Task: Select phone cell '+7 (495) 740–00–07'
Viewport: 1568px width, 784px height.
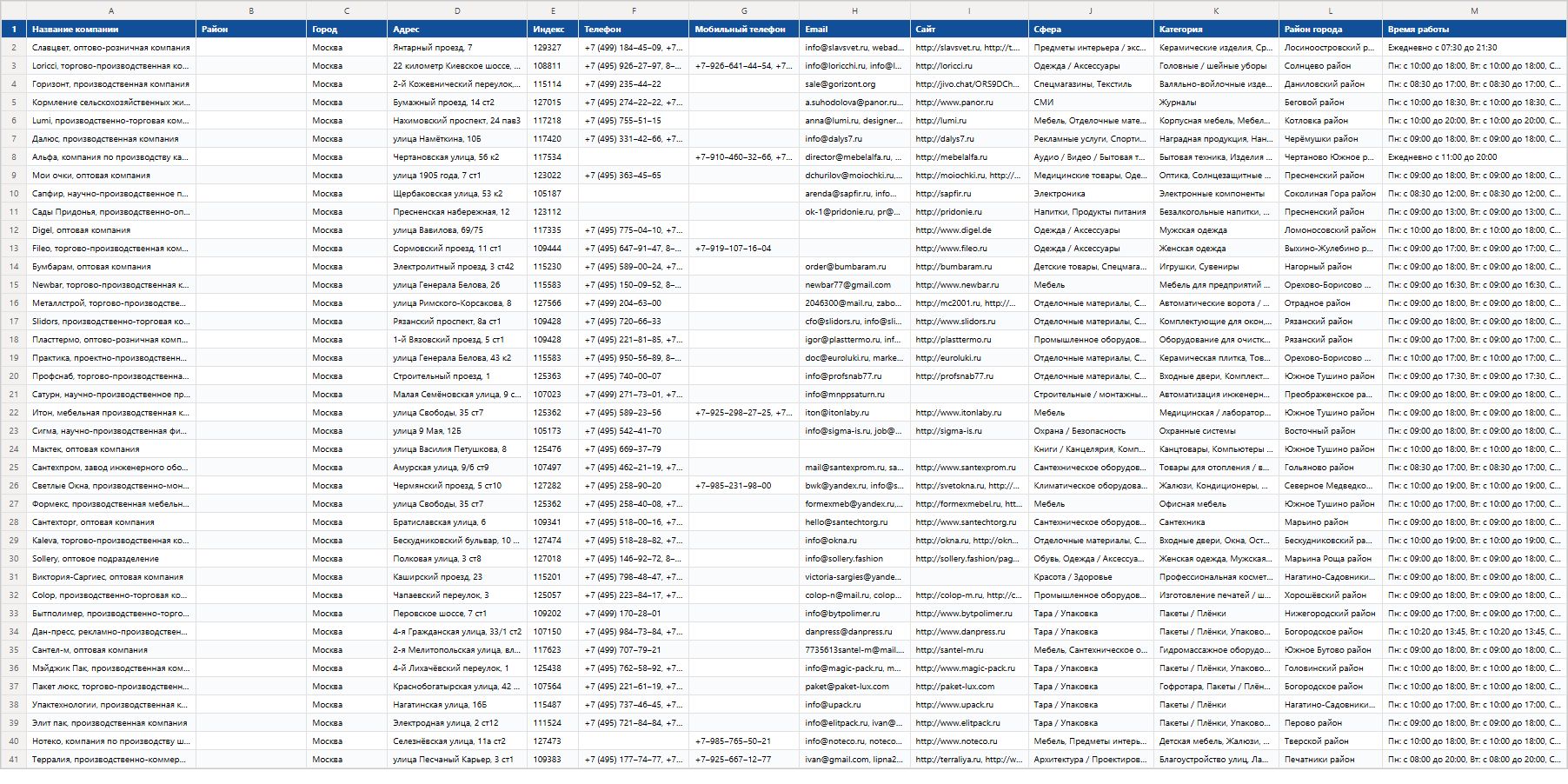Action: point(634,376)
